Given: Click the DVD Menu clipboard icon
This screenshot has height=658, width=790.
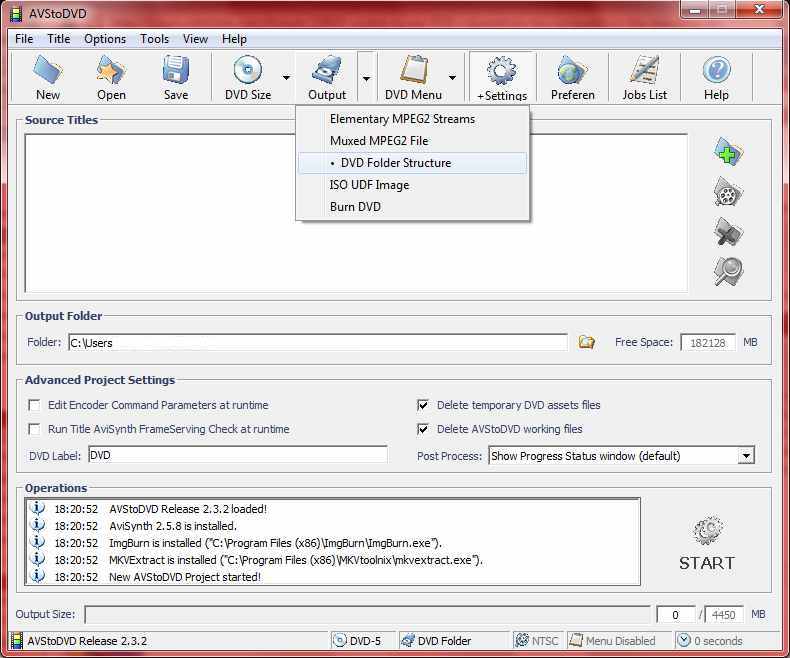Looking at the screenshot, I should tap(414, 70).
